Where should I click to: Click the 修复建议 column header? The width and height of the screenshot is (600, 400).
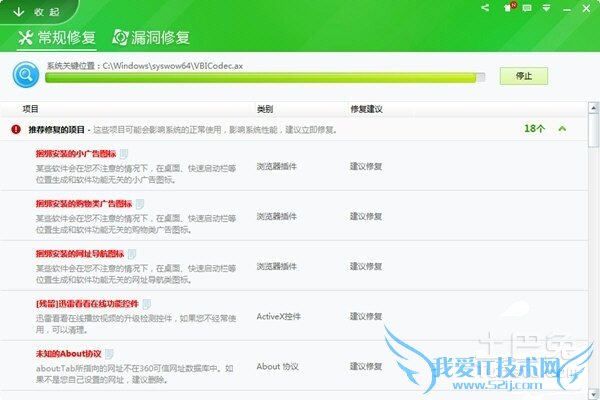tap(366, 109)
